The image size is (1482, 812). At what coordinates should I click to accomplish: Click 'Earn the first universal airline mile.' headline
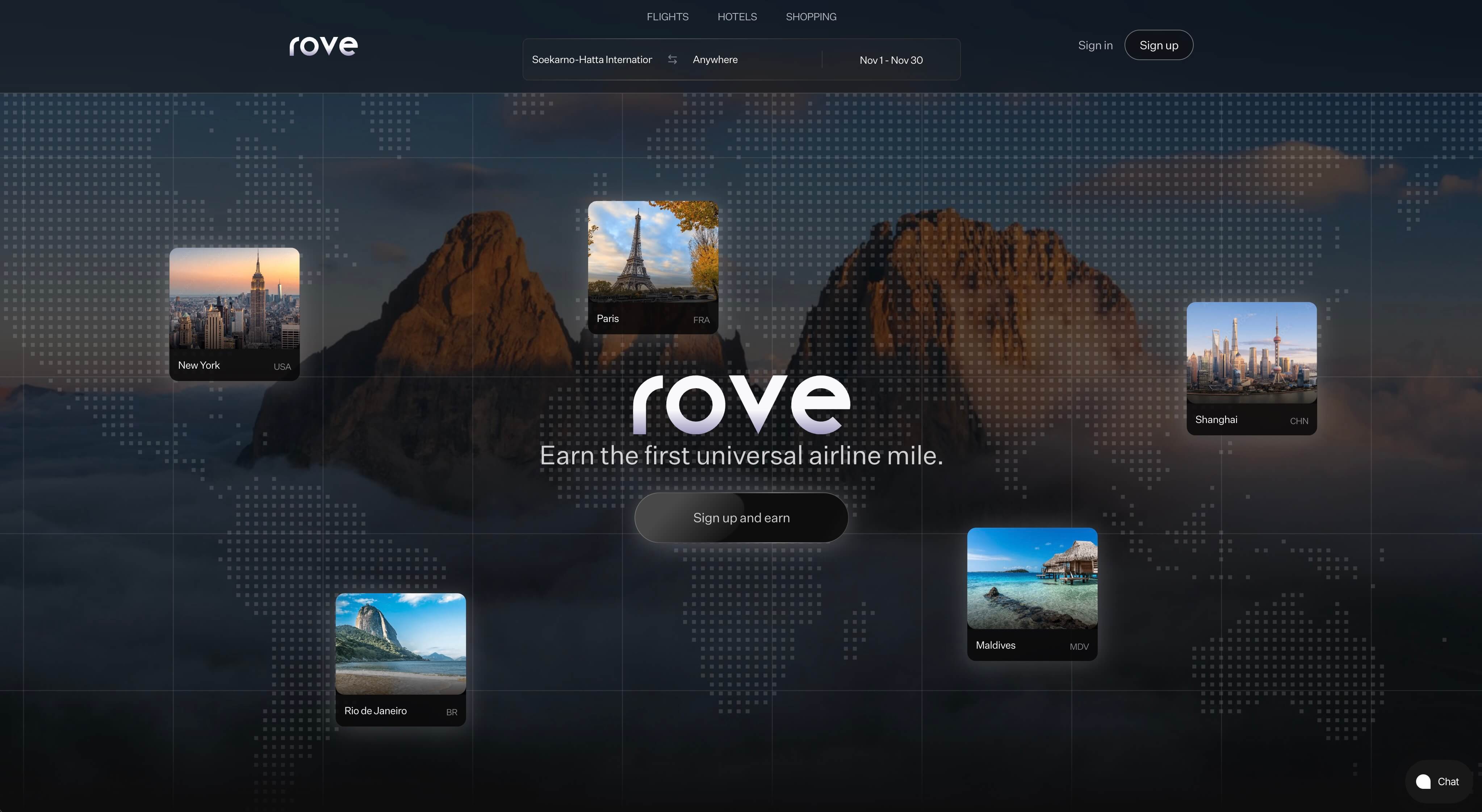(741, 455)
